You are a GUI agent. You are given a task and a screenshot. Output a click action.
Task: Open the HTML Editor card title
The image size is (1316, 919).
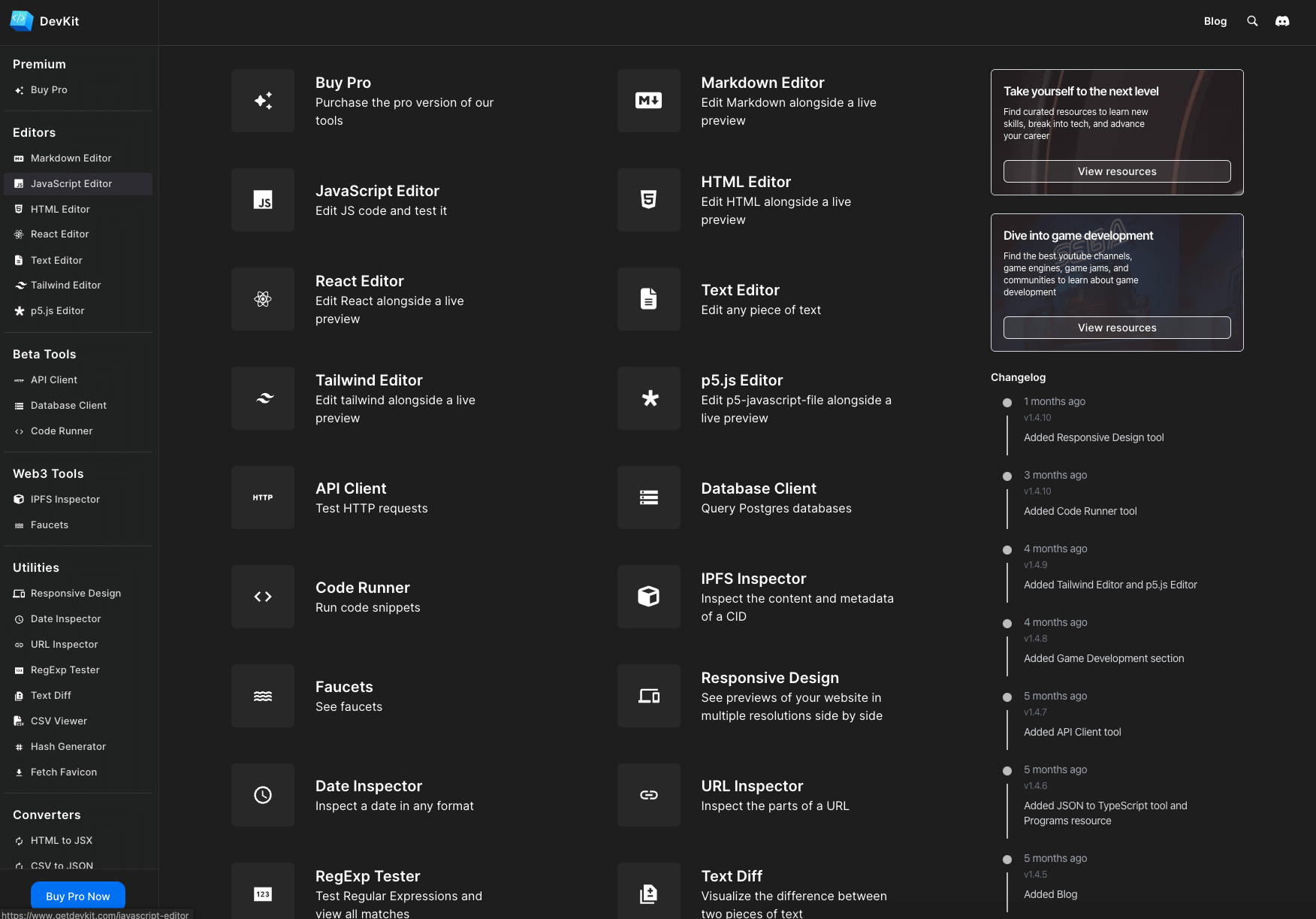(x=746, y=182)
